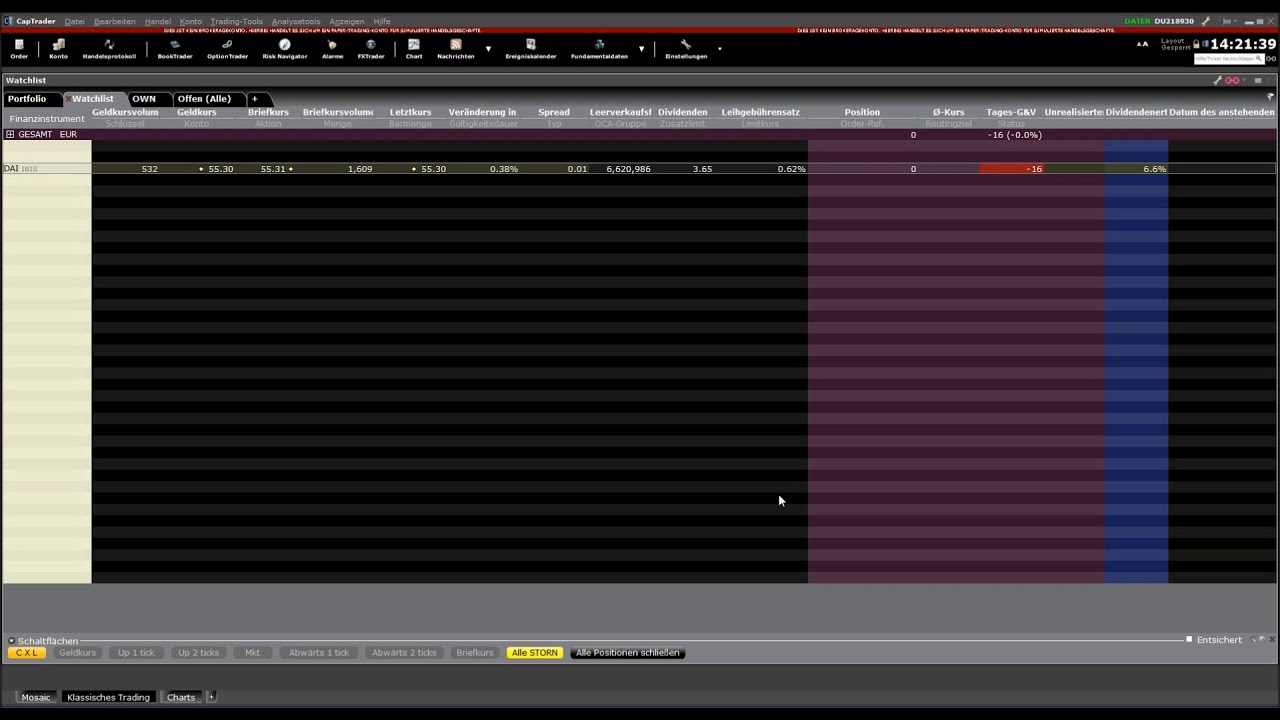Click the pink chain link grouping icon
1280x720 pixels.
[1232, 80]
